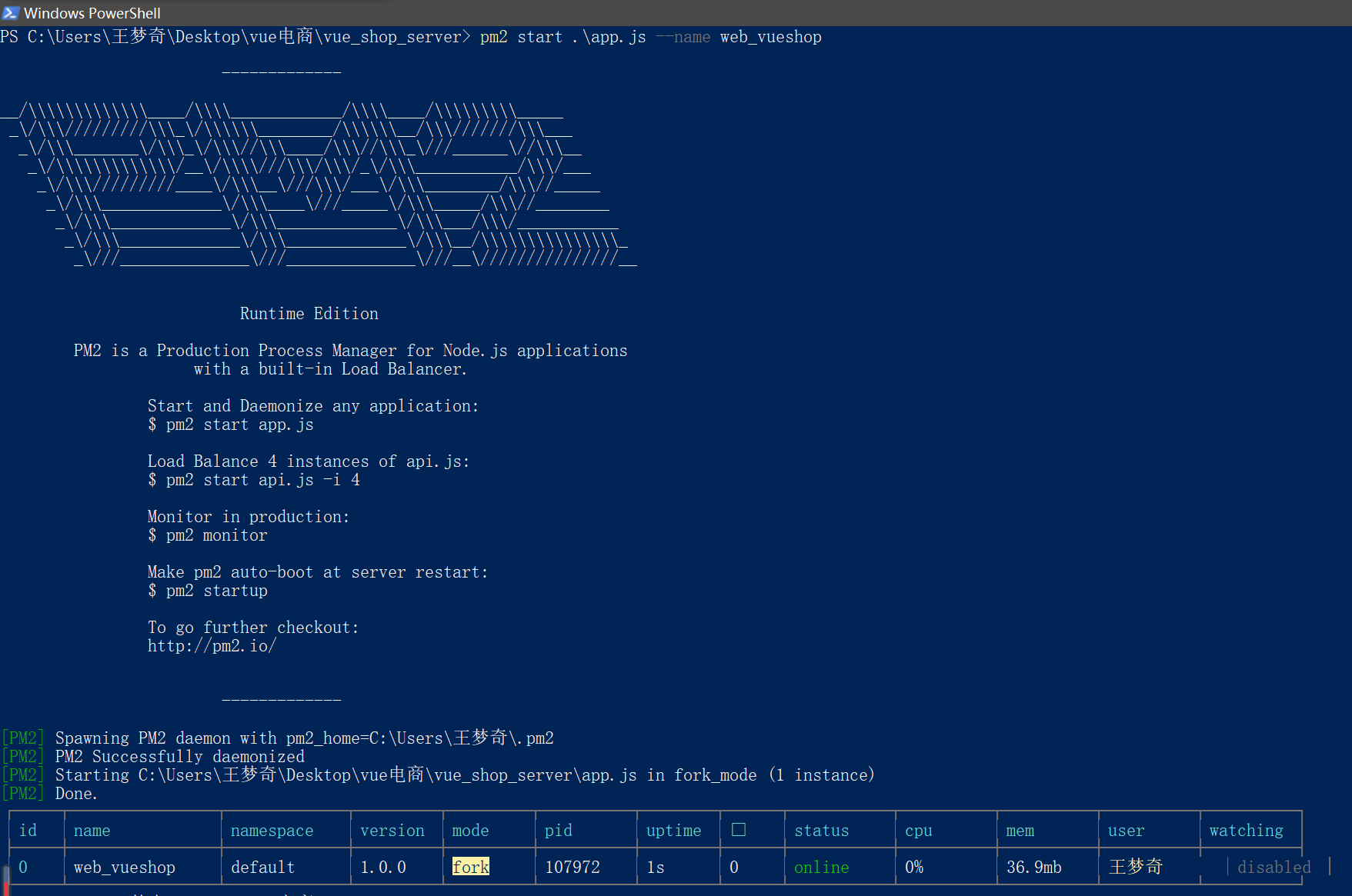Click the mem column header
This screenshot has height=896, width=1352.
[1020, 831]
